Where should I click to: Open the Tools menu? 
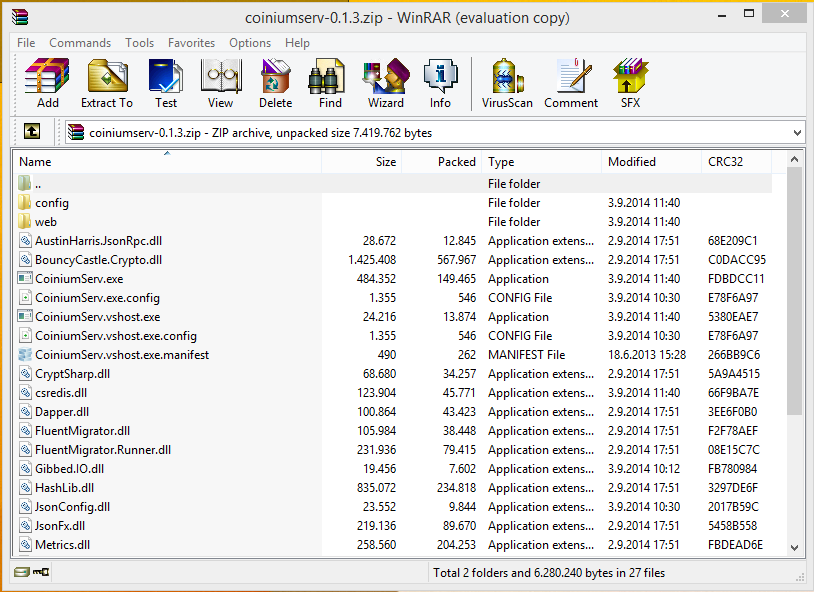(139, 43)
